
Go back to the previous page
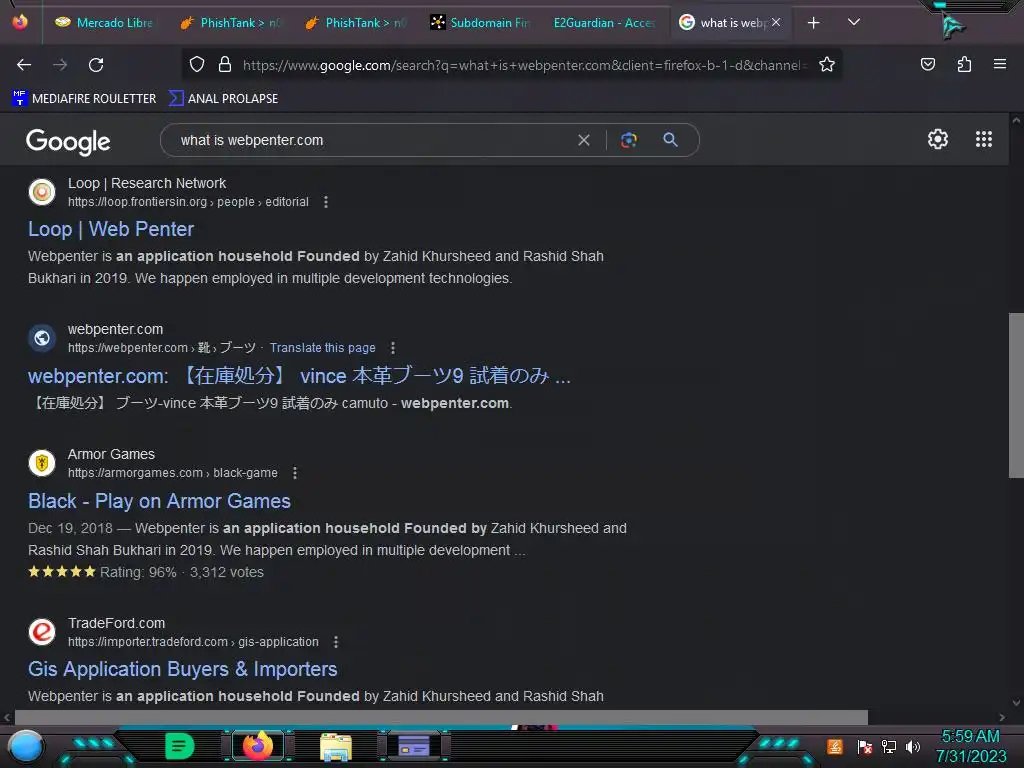click(24, 65)
